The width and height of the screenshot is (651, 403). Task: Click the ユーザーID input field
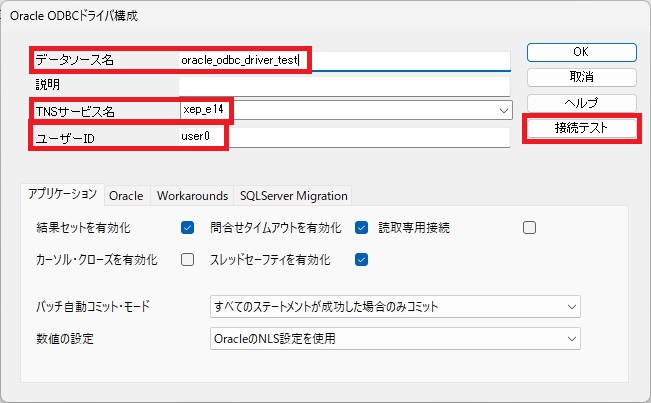[344, 137]
